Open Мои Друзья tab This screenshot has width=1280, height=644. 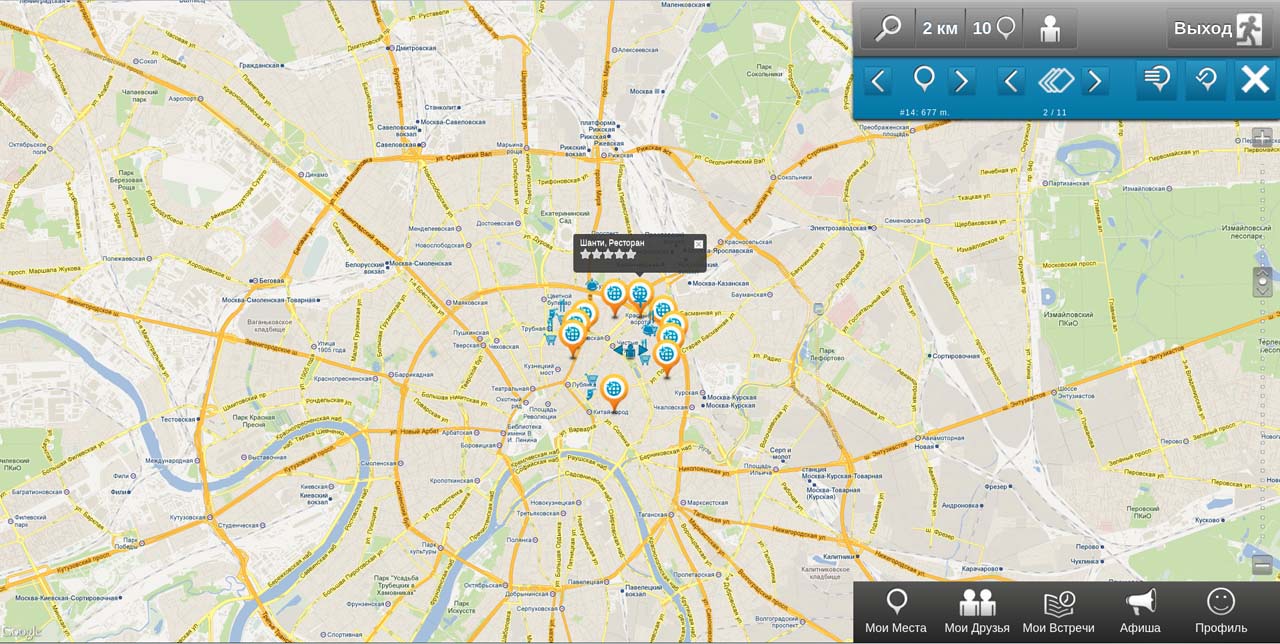pyautogui.click(x=977, y=612)
